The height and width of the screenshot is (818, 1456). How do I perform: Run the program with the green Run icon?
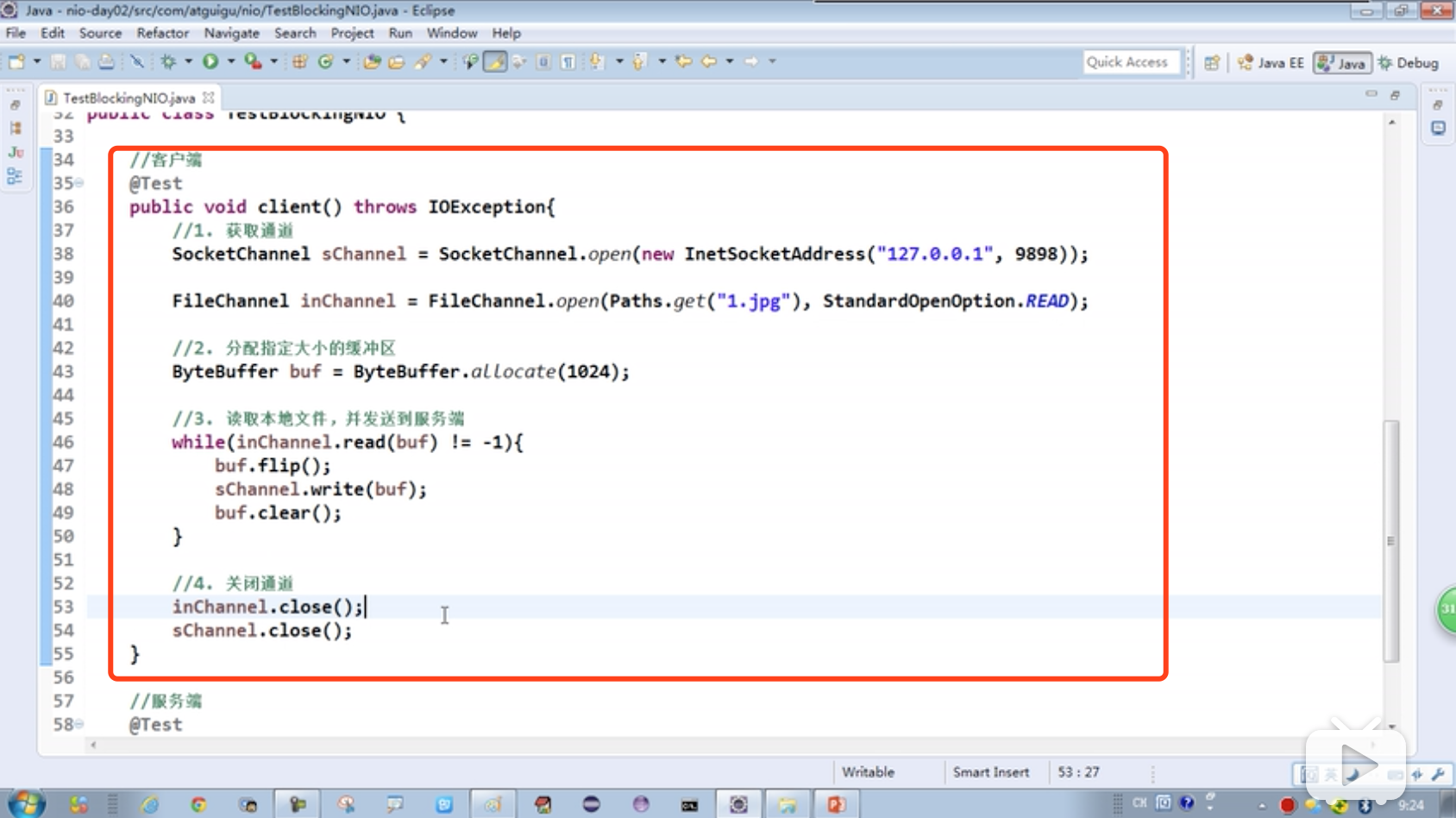[210, 61]
